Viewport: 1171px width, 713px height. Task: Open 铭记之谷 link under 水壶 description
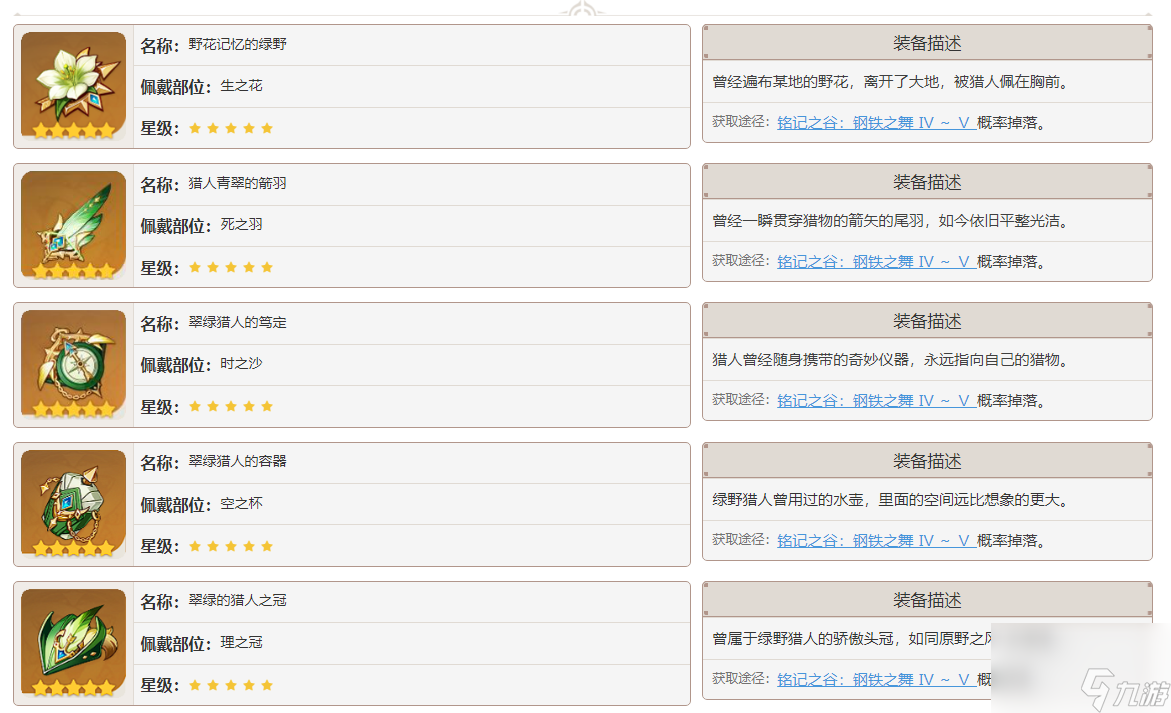876,541
